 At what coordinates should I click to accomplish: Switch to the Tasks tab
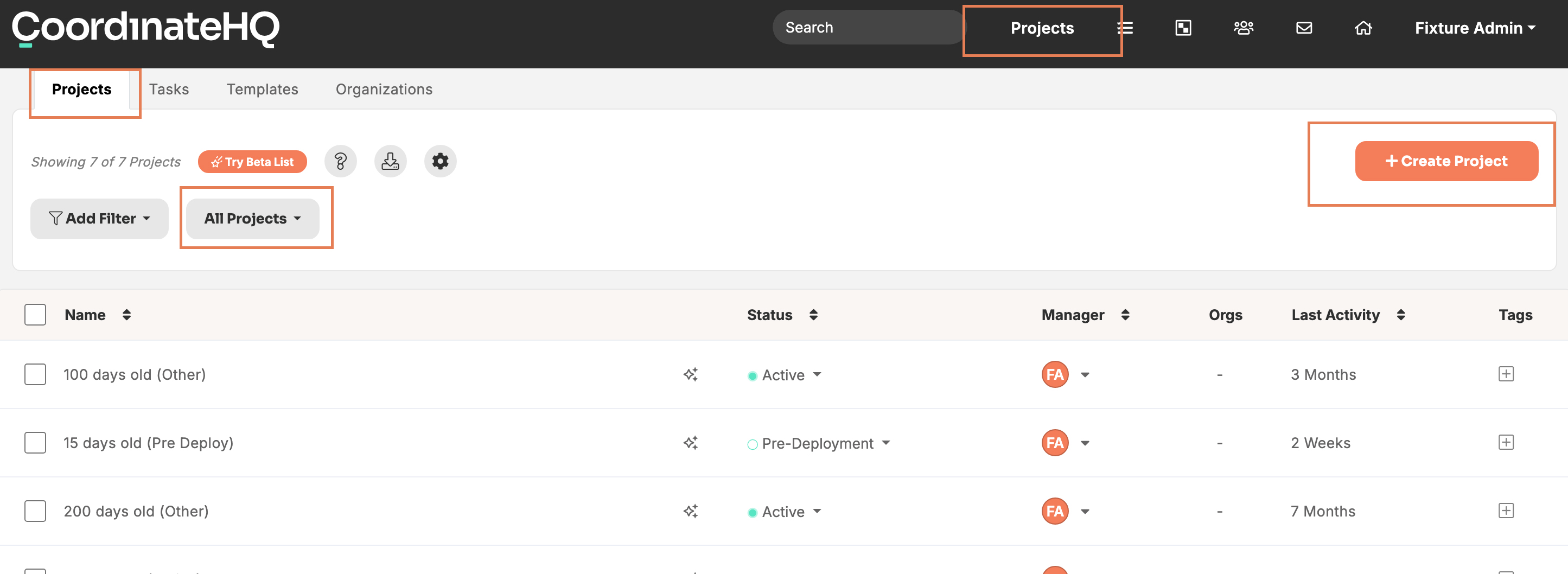[169, 90]
